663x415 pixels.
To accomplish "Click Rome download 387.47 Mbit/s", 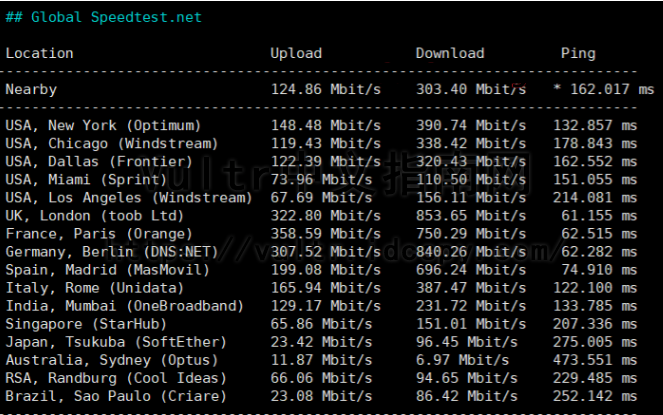I will 471,288.
